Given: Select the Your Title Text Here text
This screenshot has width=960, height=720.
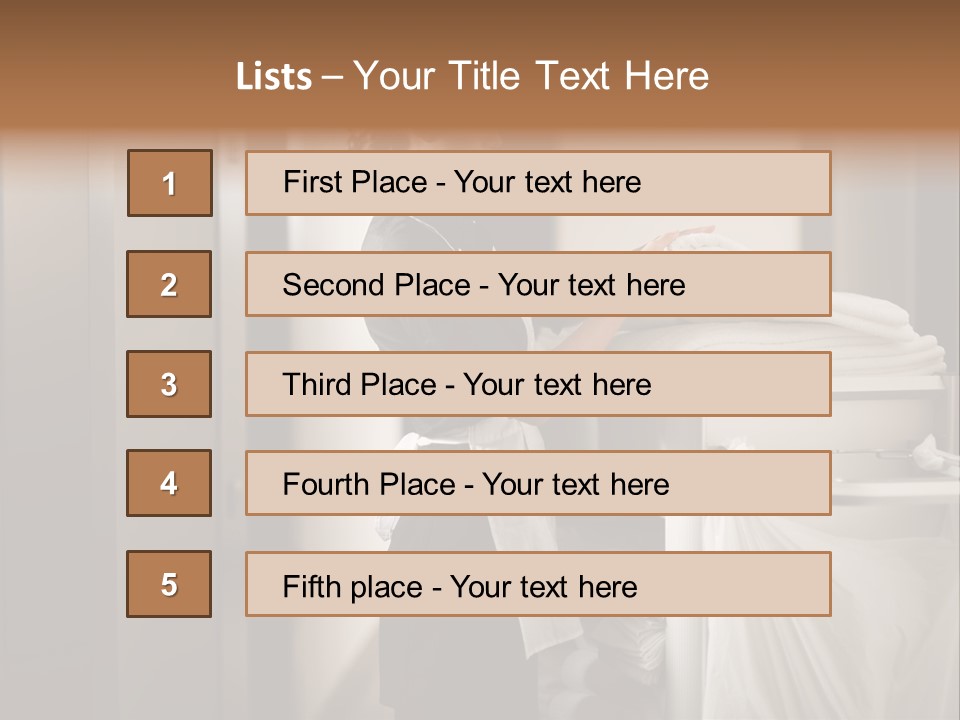Looking at the screenshot, I should [x=531, y=77].
